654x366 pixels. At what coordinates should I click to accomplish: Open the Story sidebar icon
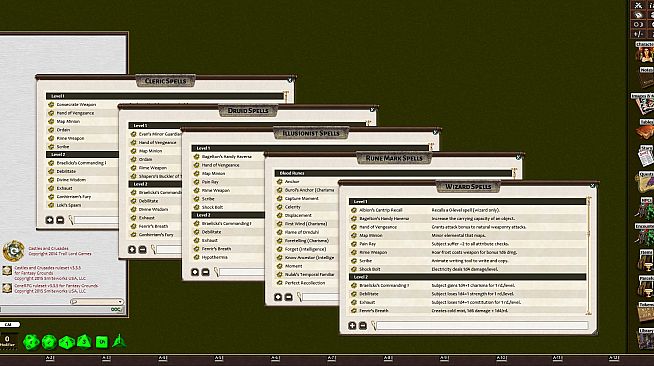pos(646,156)
